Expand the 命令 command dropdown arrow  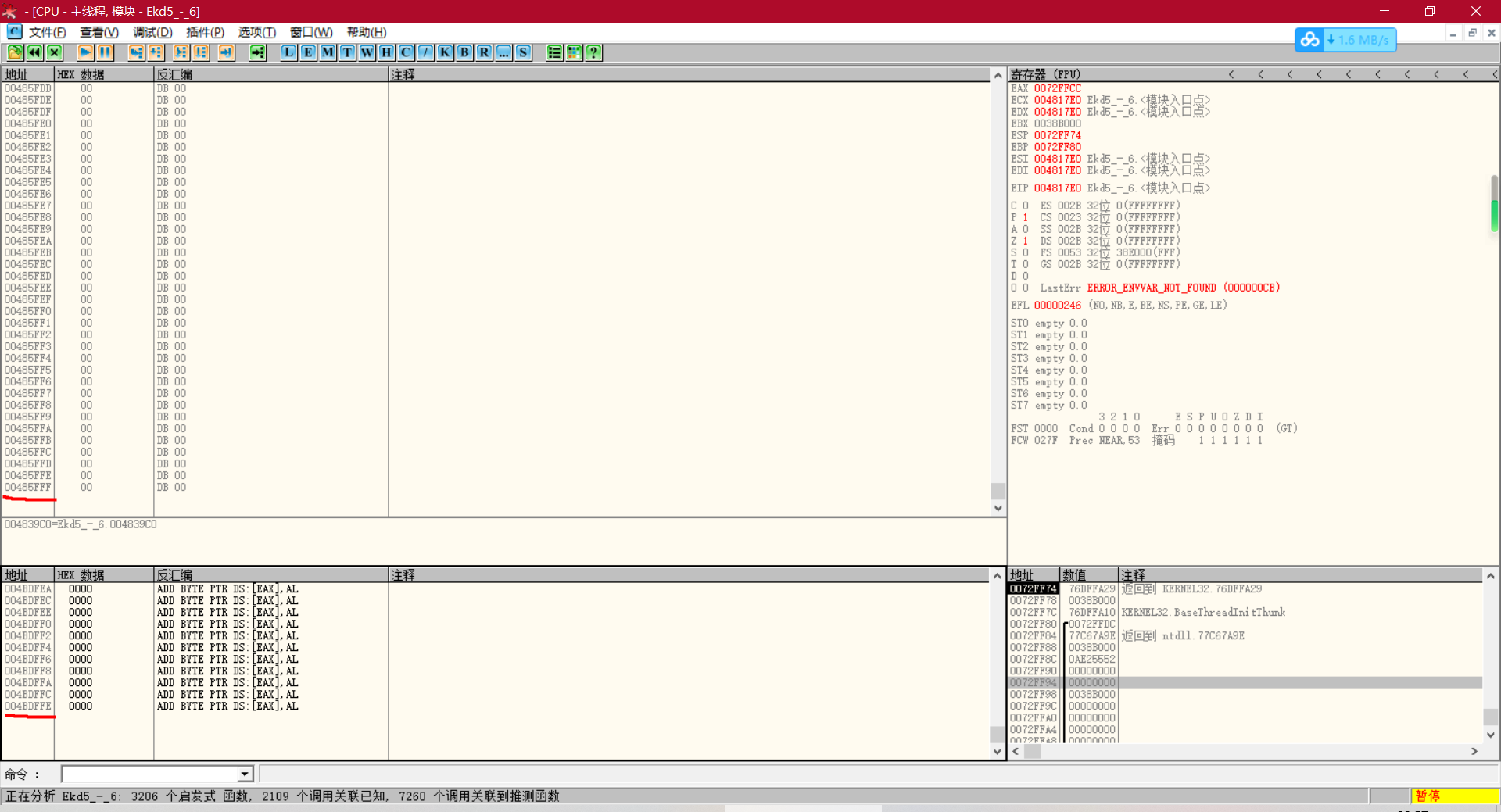(245, 774)
